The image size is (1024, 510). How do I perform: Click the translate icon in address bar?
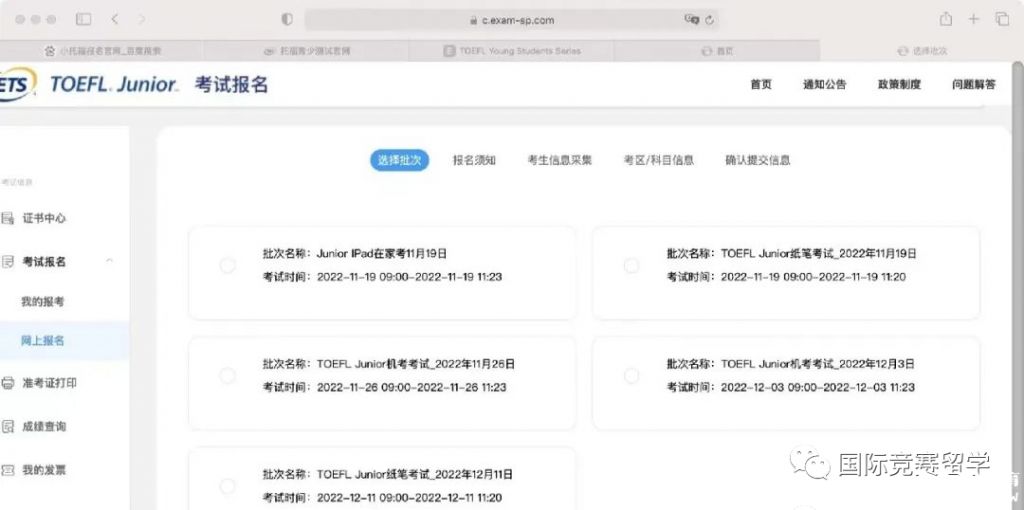692,20
